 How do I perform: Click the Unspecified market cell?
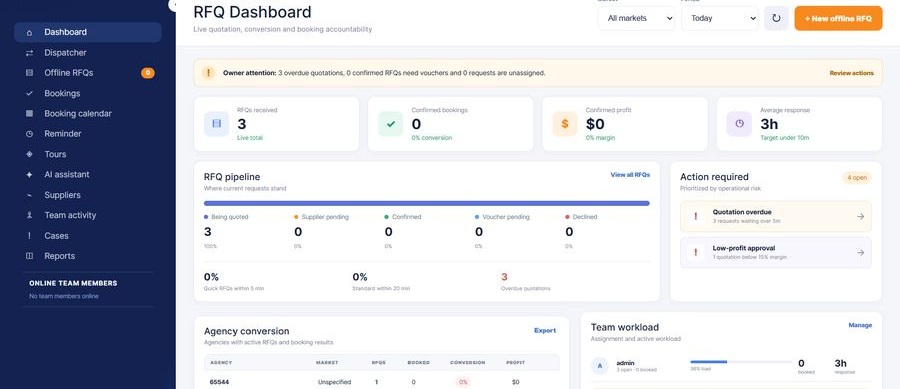(x=334, y=382)
